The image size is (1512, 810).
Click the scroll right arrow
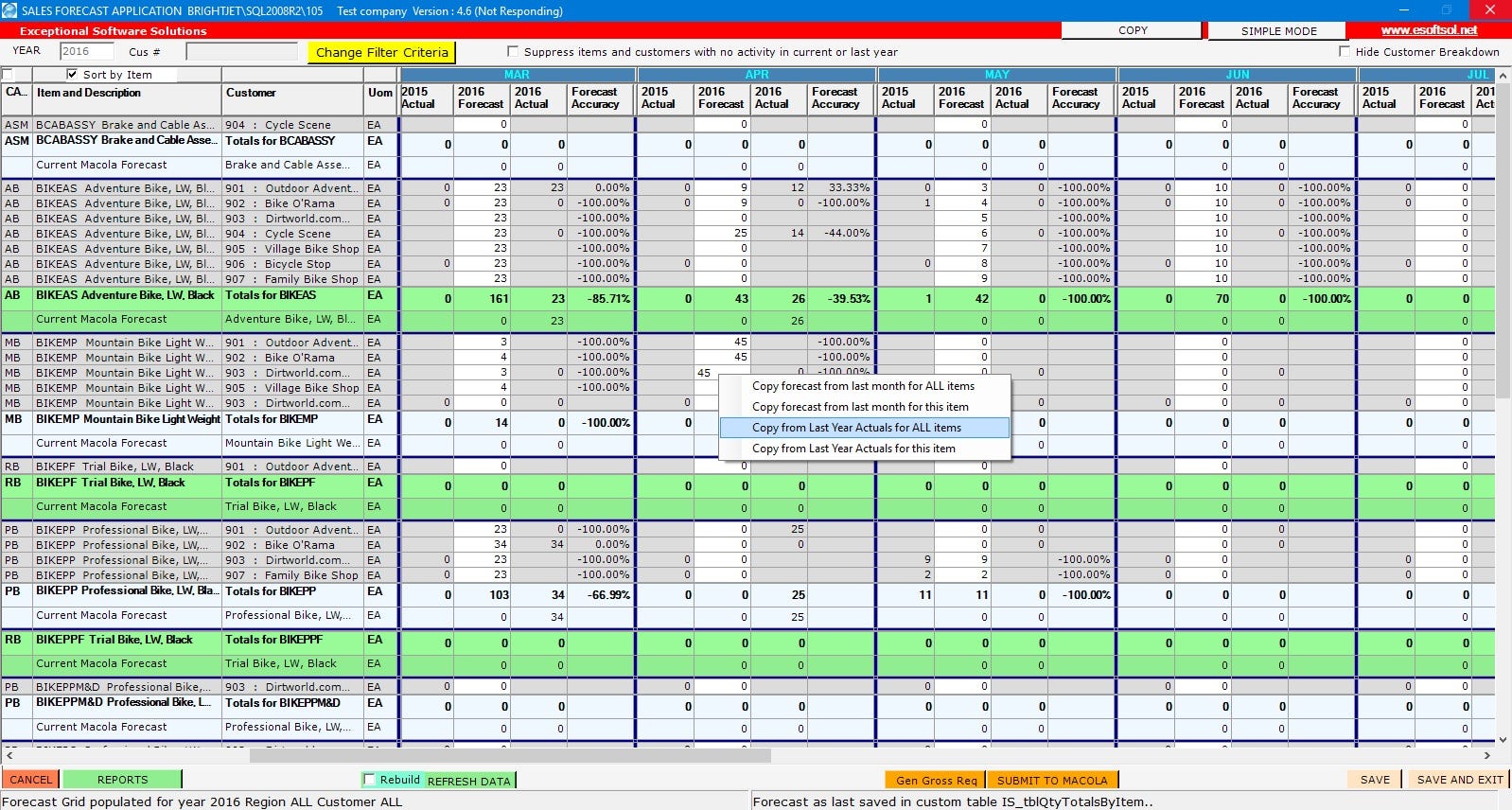coord(1486,755)
